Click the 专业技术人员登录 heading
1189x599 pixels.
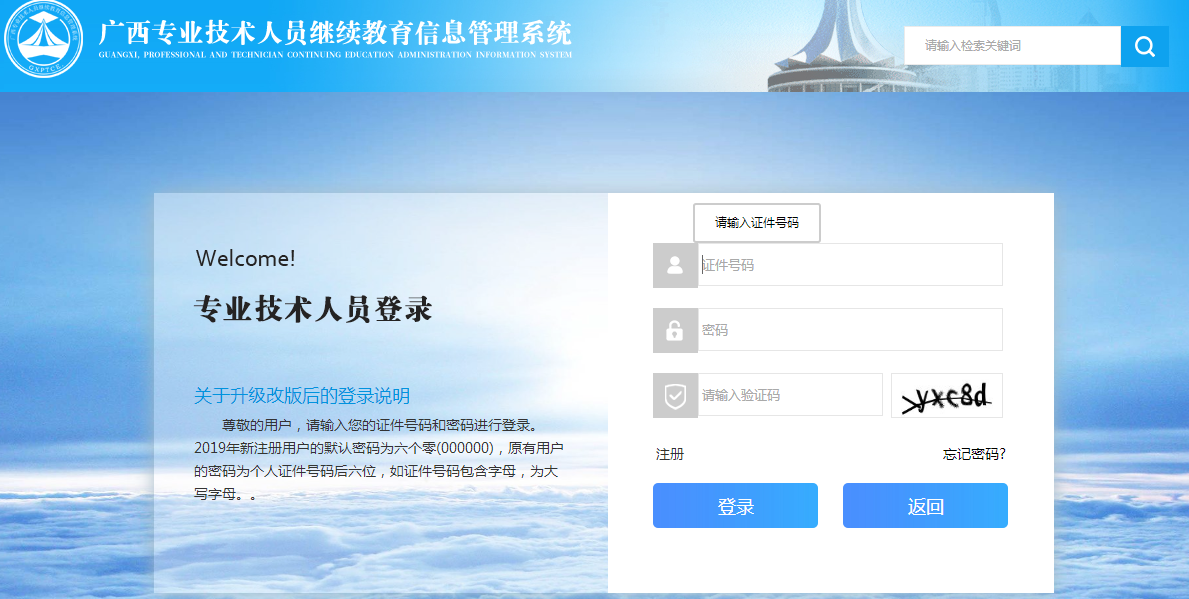tap(313, 310)
